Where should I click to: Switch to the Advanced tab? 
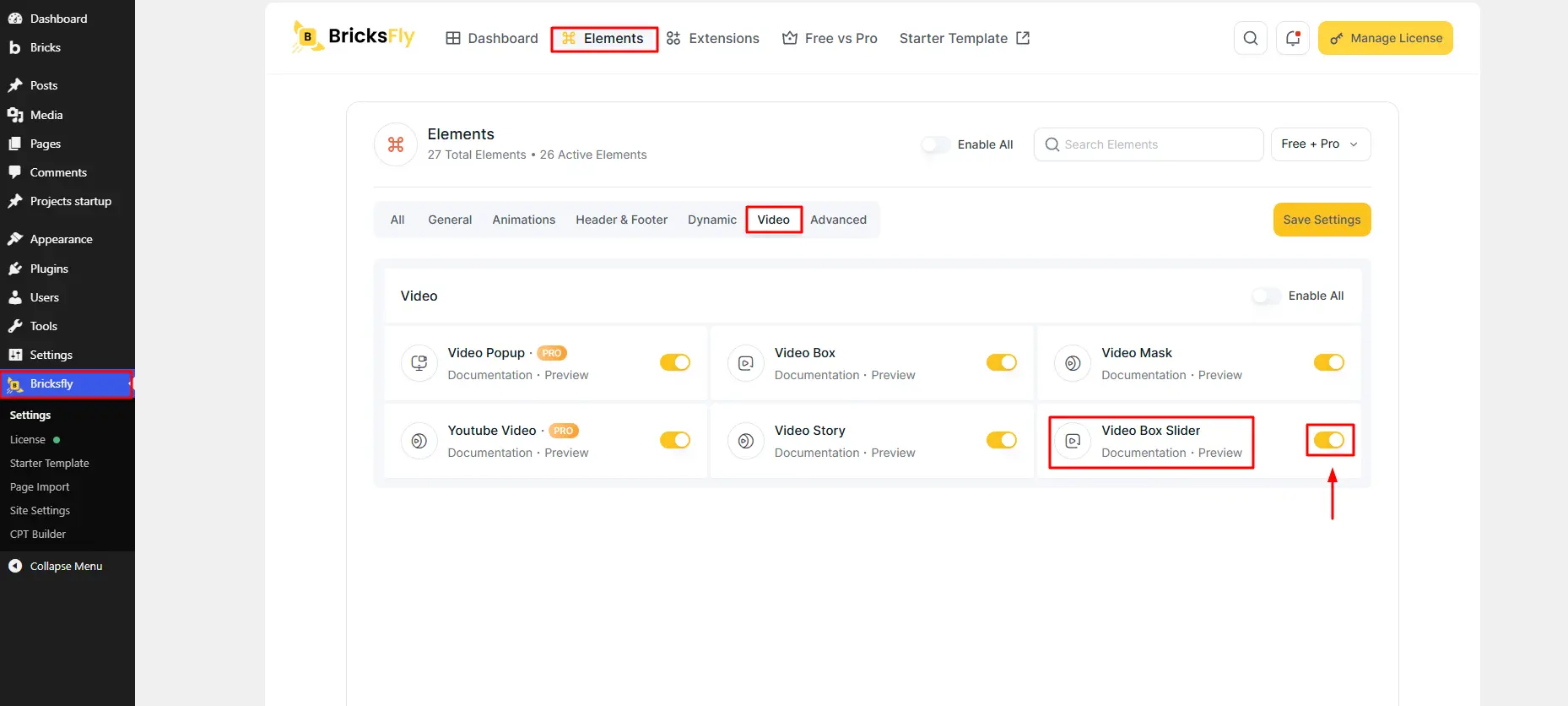pos(838,220)
